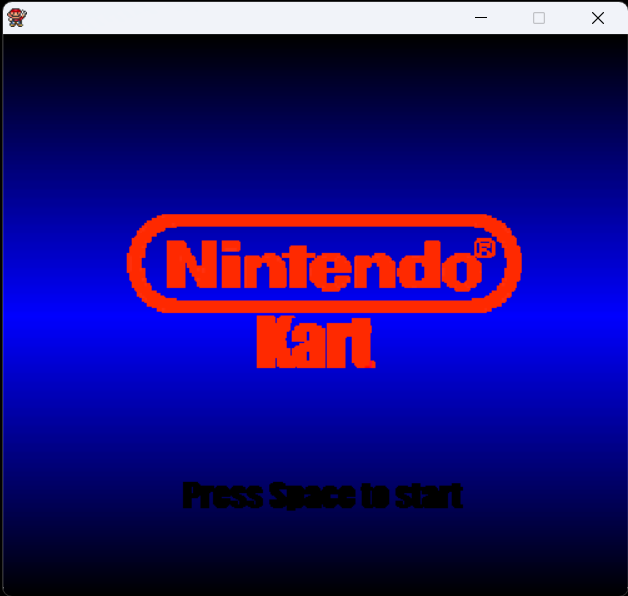Viewport: 628px width, 596px height.
Task: Click the red Nintendo logo text
Action: 318,266
